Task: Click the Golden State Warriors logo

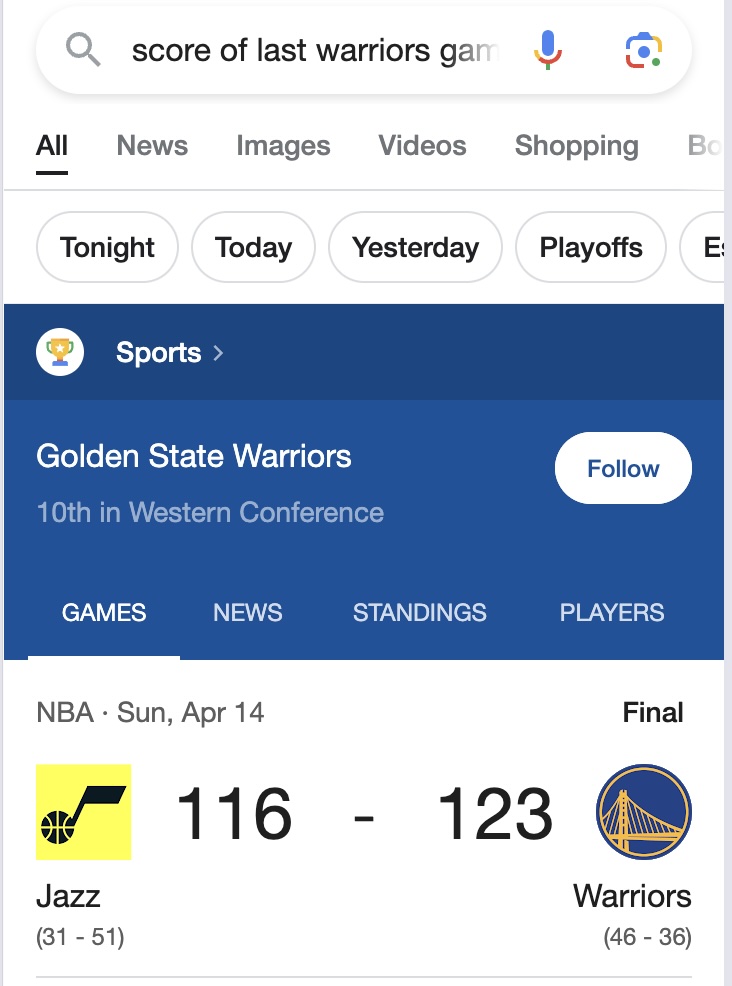Action: point(643,812)
